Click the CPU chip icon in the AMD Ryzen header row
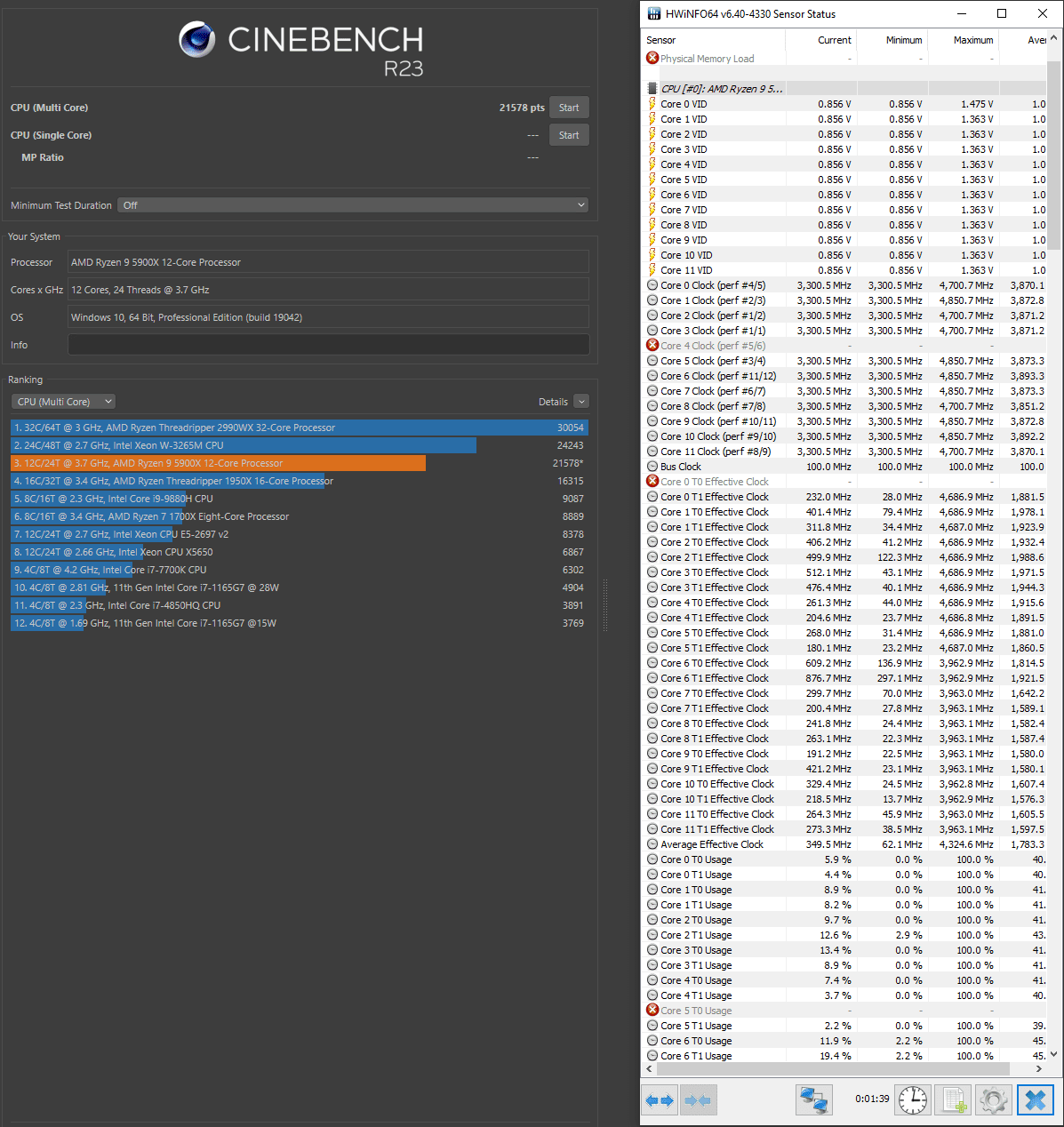1064x1127 pixels. click(652, 89)
